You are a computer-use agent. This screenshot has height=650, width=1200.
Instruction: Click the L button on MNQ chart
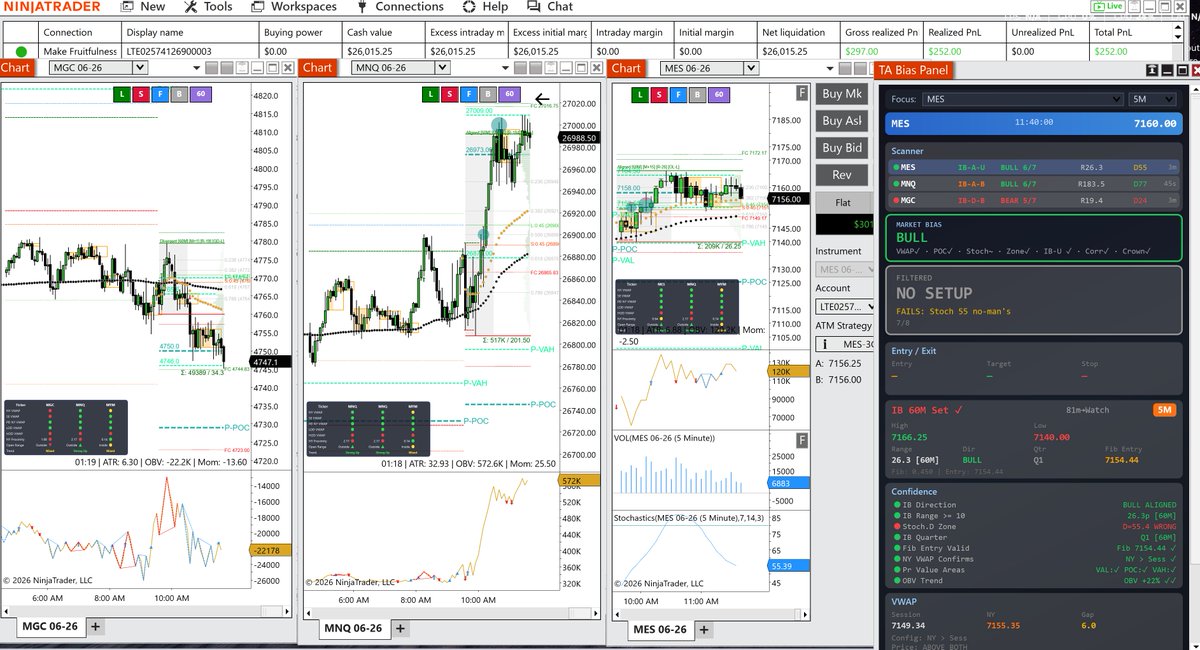pos(429,94)
